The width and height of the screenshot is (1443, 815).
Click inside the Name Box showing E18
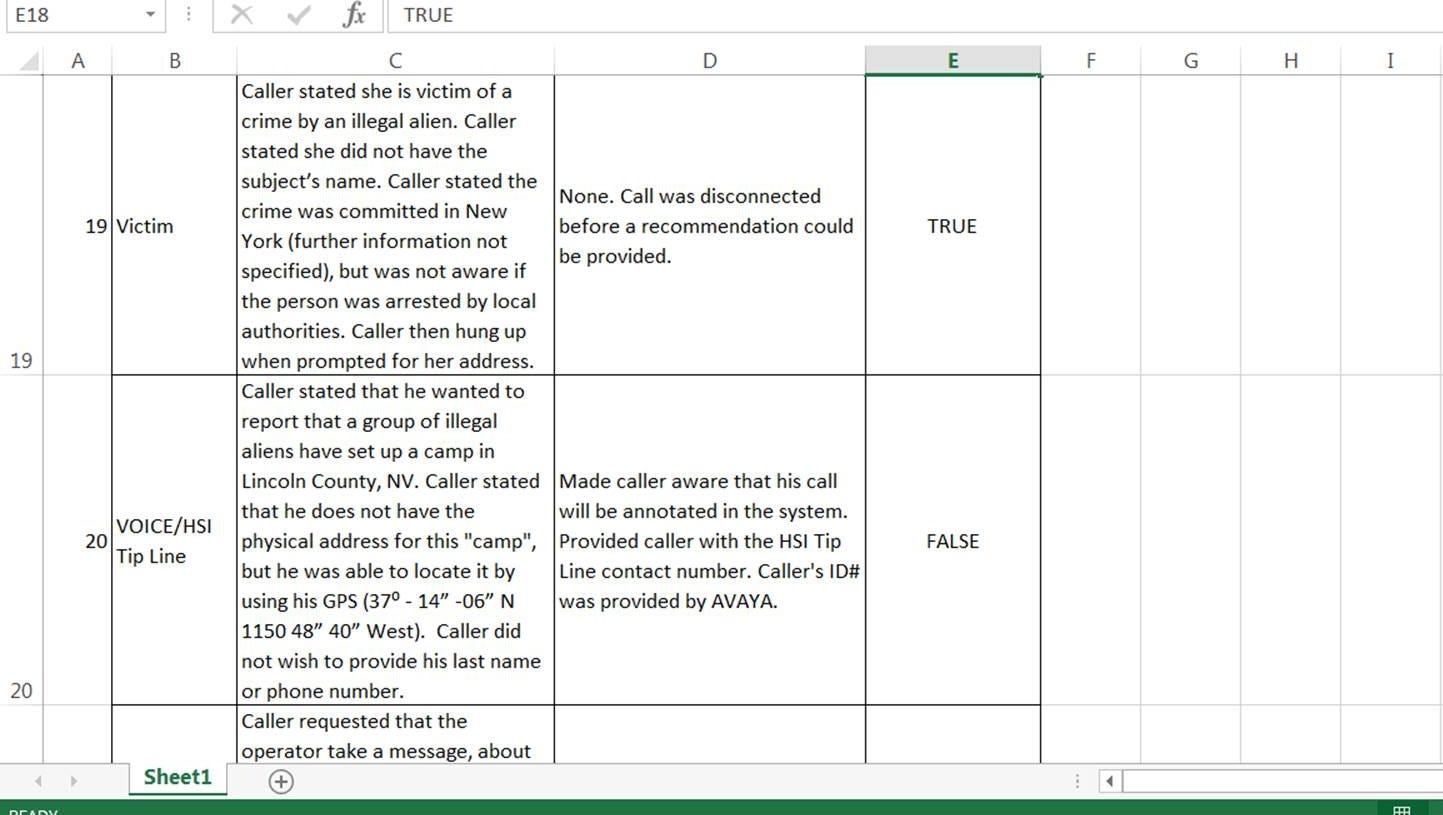click(70, 15)
